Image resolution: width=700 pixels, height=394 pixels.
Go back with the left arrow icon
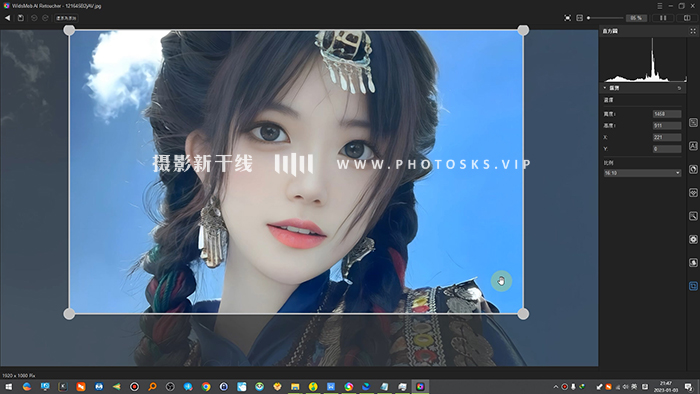[7, 18]
